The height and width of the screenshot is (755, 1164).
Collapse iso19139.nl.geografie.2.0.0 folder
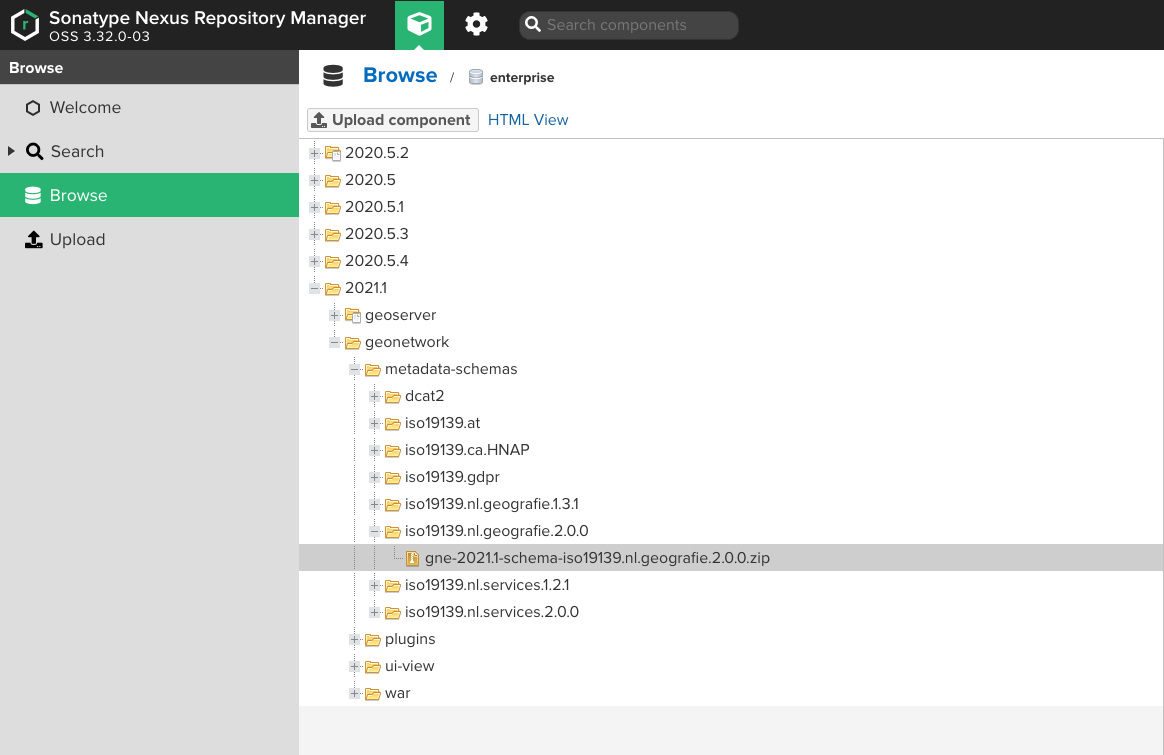point(375,532)
